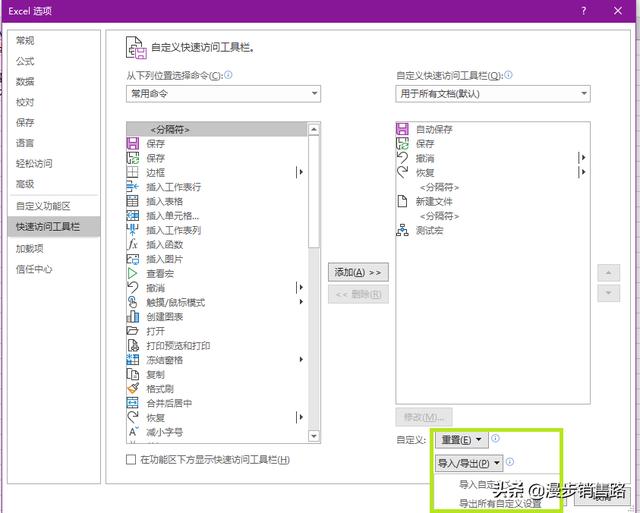Viewport: 640px width, 513px height.
Task: Select the 测试宏 macro icon
Action: [402, 230]
